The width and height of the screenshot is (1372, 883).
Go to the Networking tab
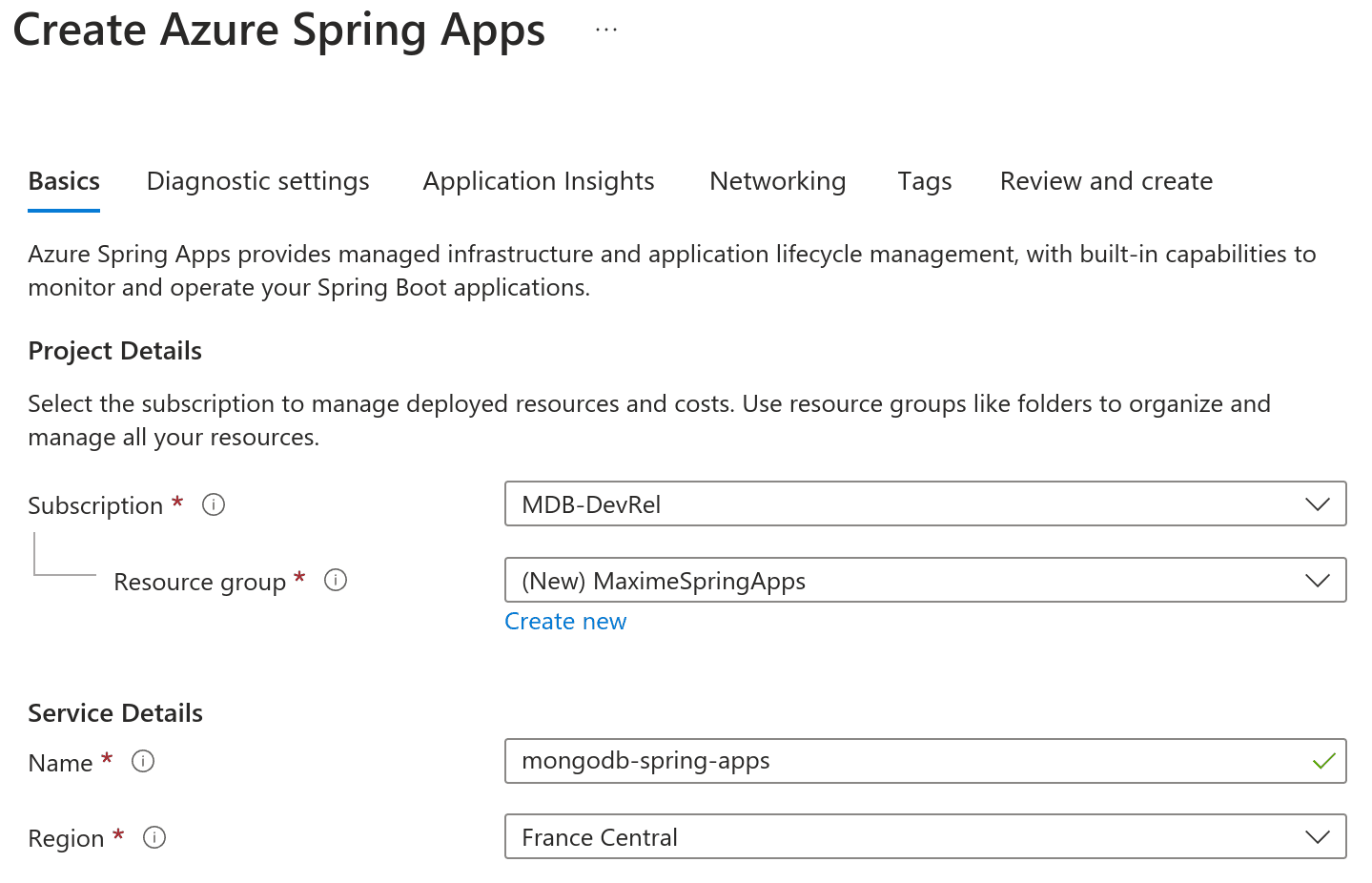click(x=777, y=181)
